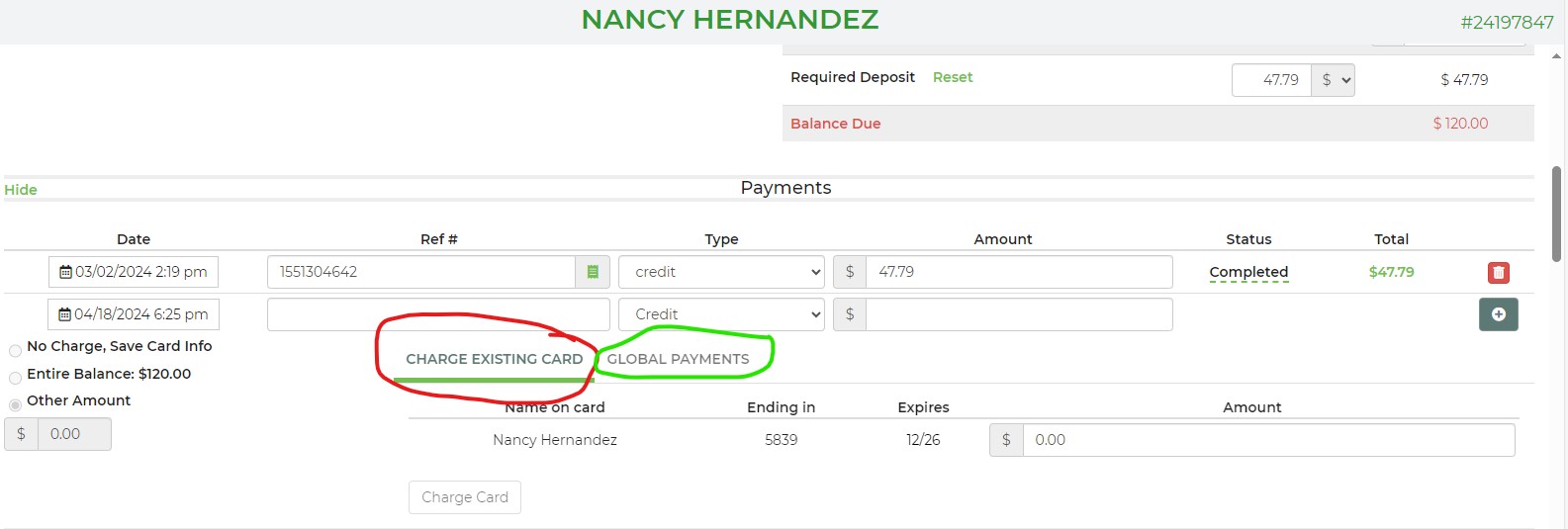Open Type dropdown for the completed payment
Image resolution: width=1568 pixels, height=529 pixels.
721,272
